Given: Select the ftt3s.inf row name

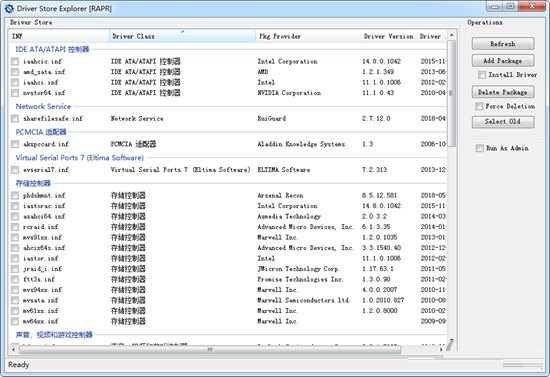Looking at the screenshot, I should 39,280.
